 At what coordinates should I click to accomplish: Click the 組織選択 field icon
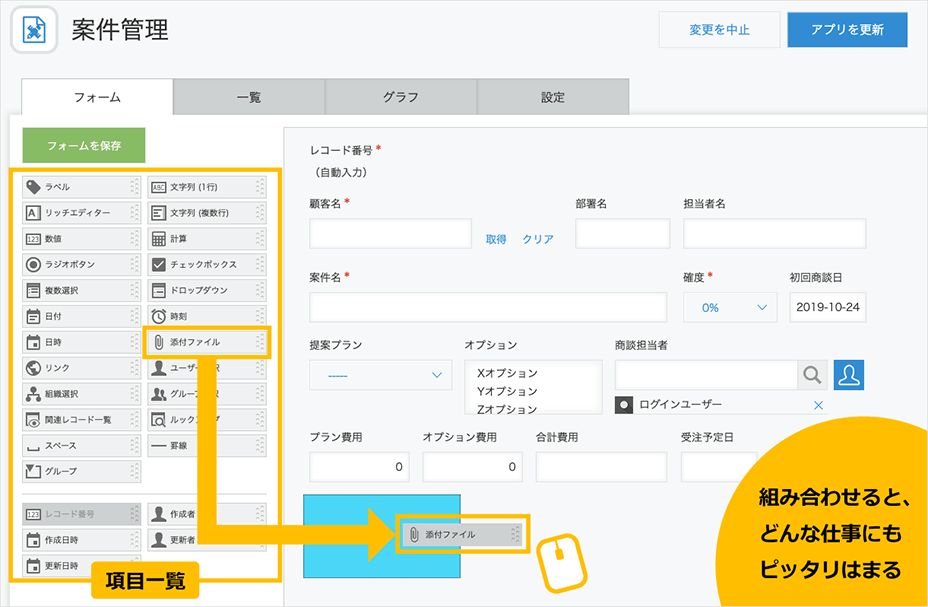pos(33,394)
